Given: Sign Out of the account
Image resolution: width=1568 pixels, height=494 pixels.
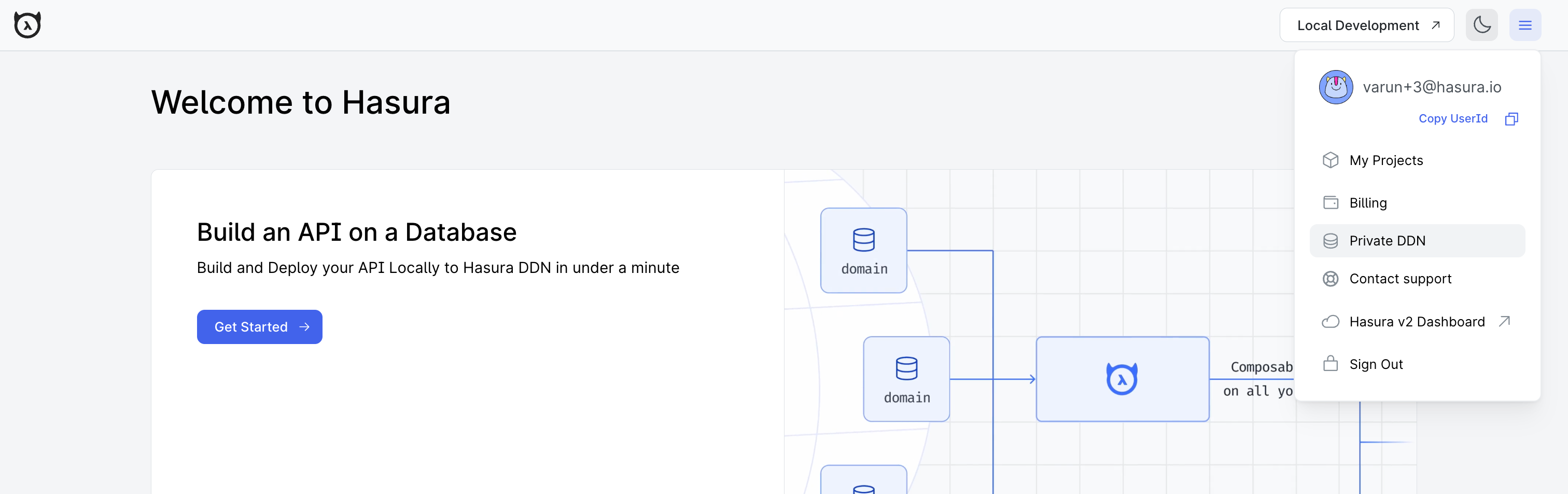Looking at the screenshot, I should coord(1417,364).
